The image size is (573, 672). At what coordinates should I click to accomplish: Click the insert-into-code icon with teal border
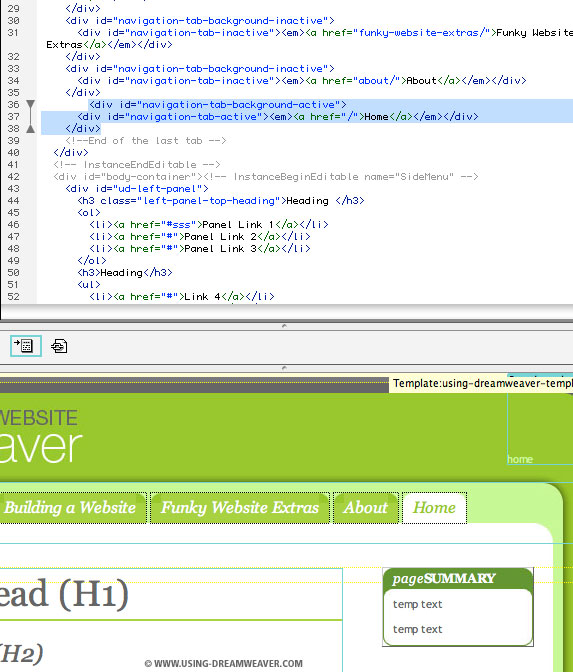[x=26, y=346]
